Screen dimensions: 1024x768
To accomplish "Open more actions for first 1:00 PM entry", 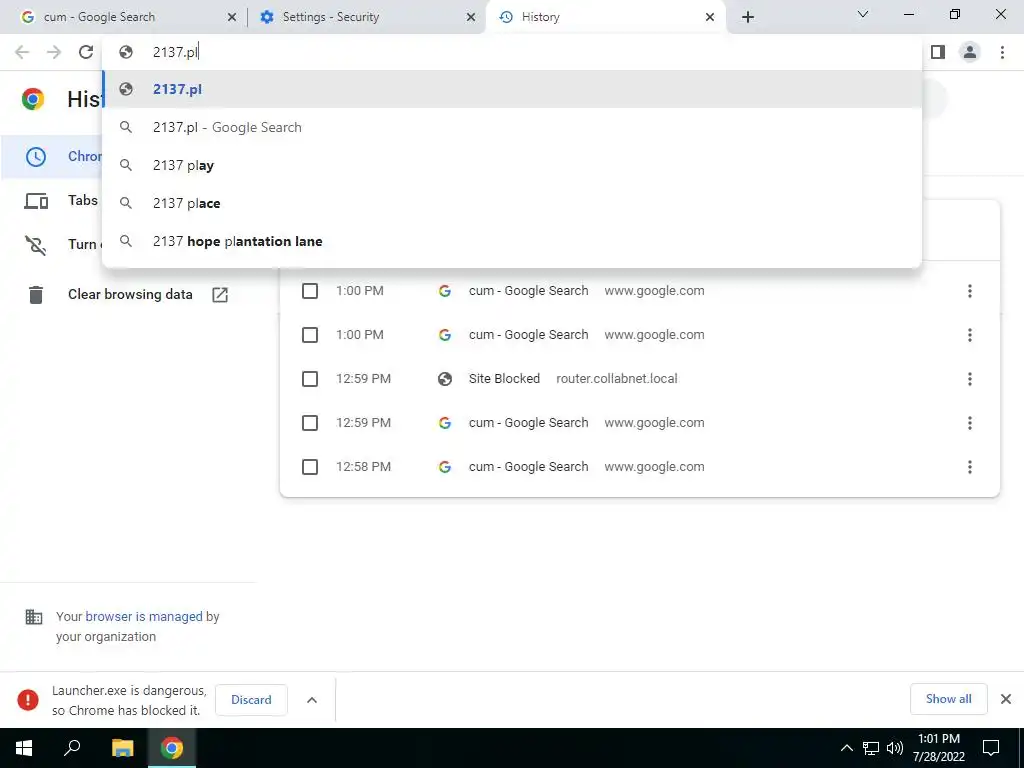I will [970, 291].
